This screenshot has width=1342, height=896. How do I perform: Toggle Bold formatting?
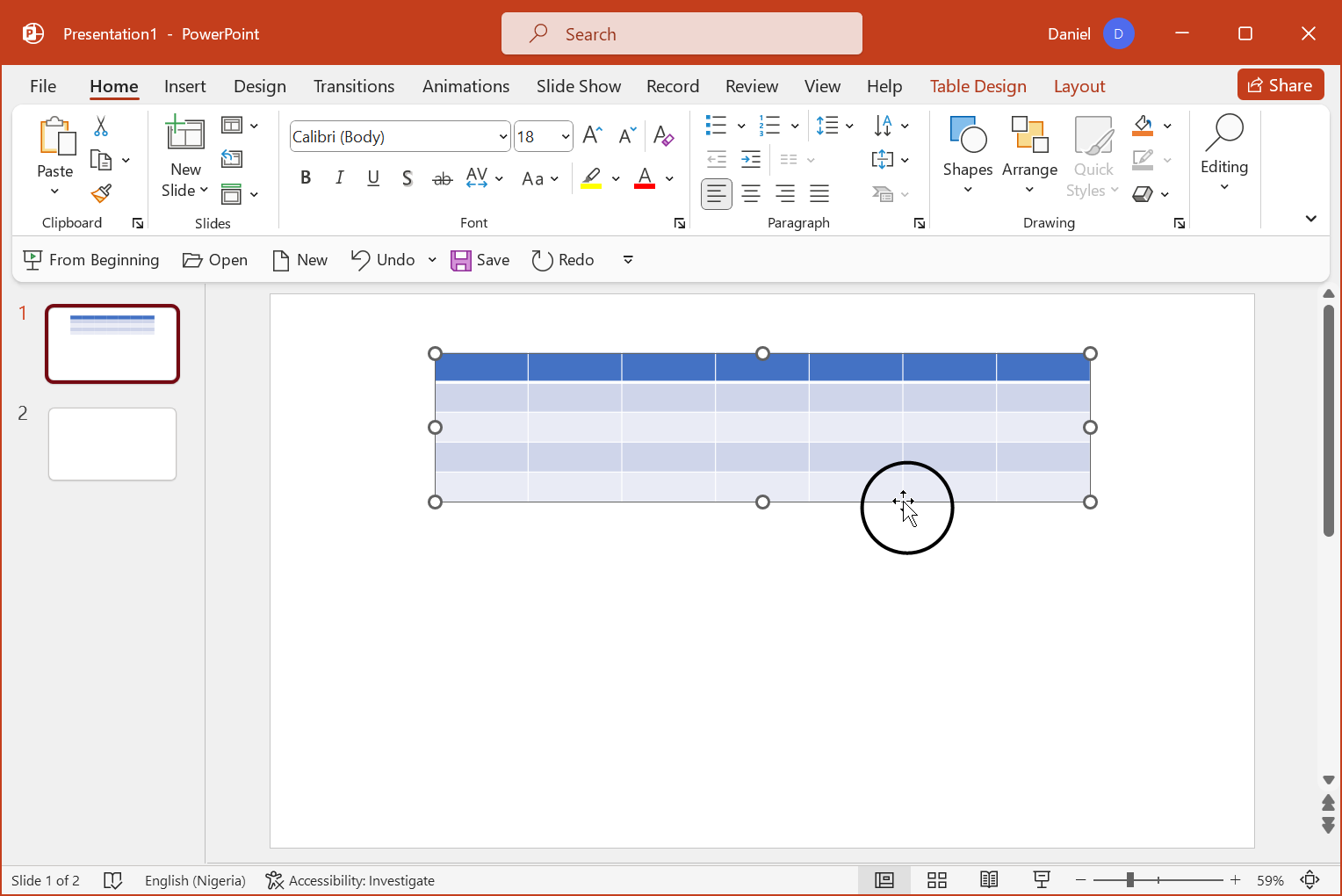306,178
